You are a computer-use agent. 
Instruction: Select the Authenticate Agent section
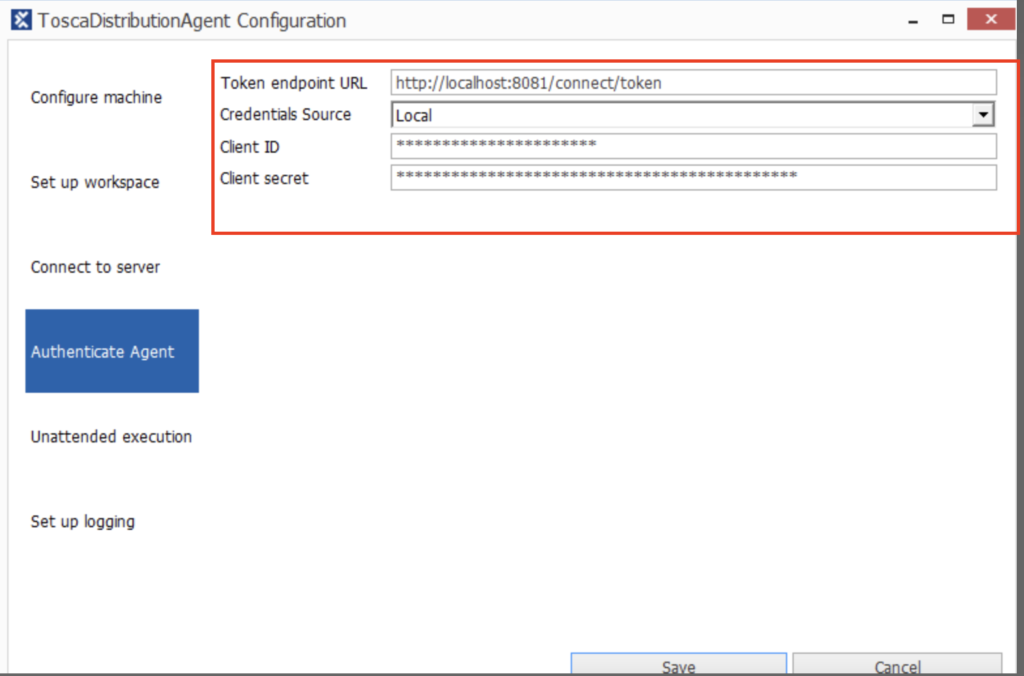tap(112, 351)
